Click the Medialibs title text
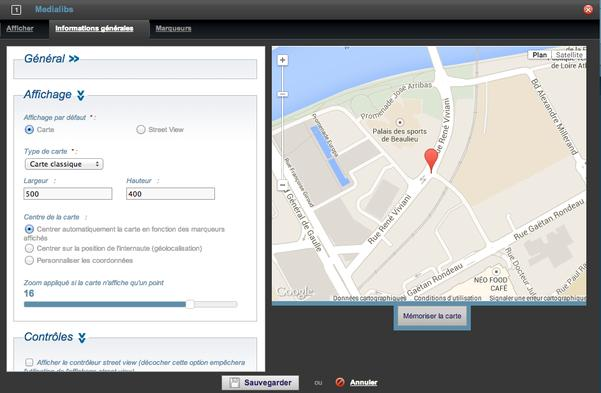Viewport: 601px width, 393px height. coord(54,10)
